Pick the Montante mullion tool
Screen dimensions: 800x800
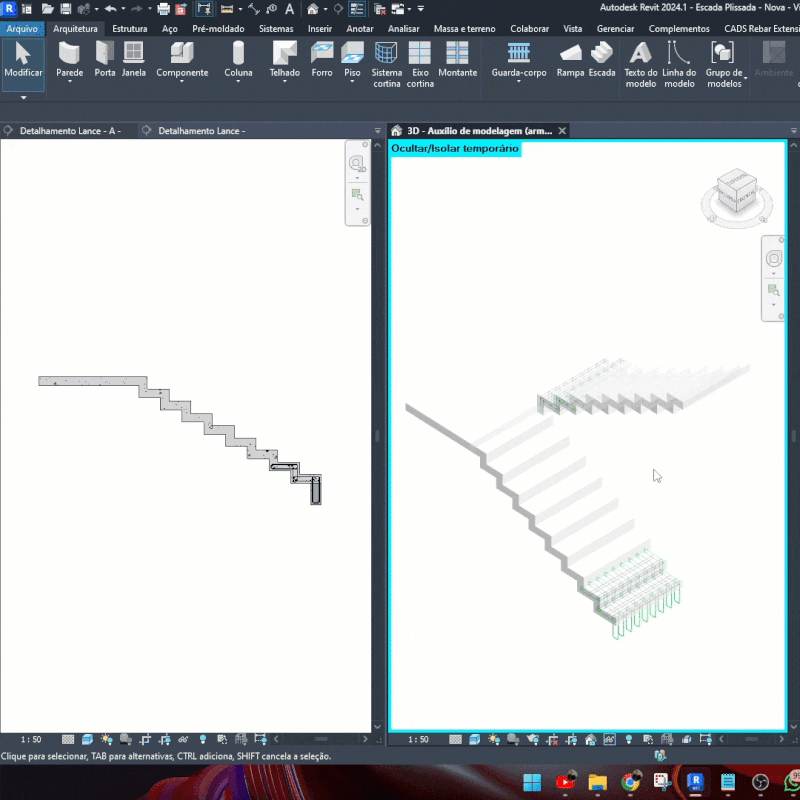click(x=457, y=59)
